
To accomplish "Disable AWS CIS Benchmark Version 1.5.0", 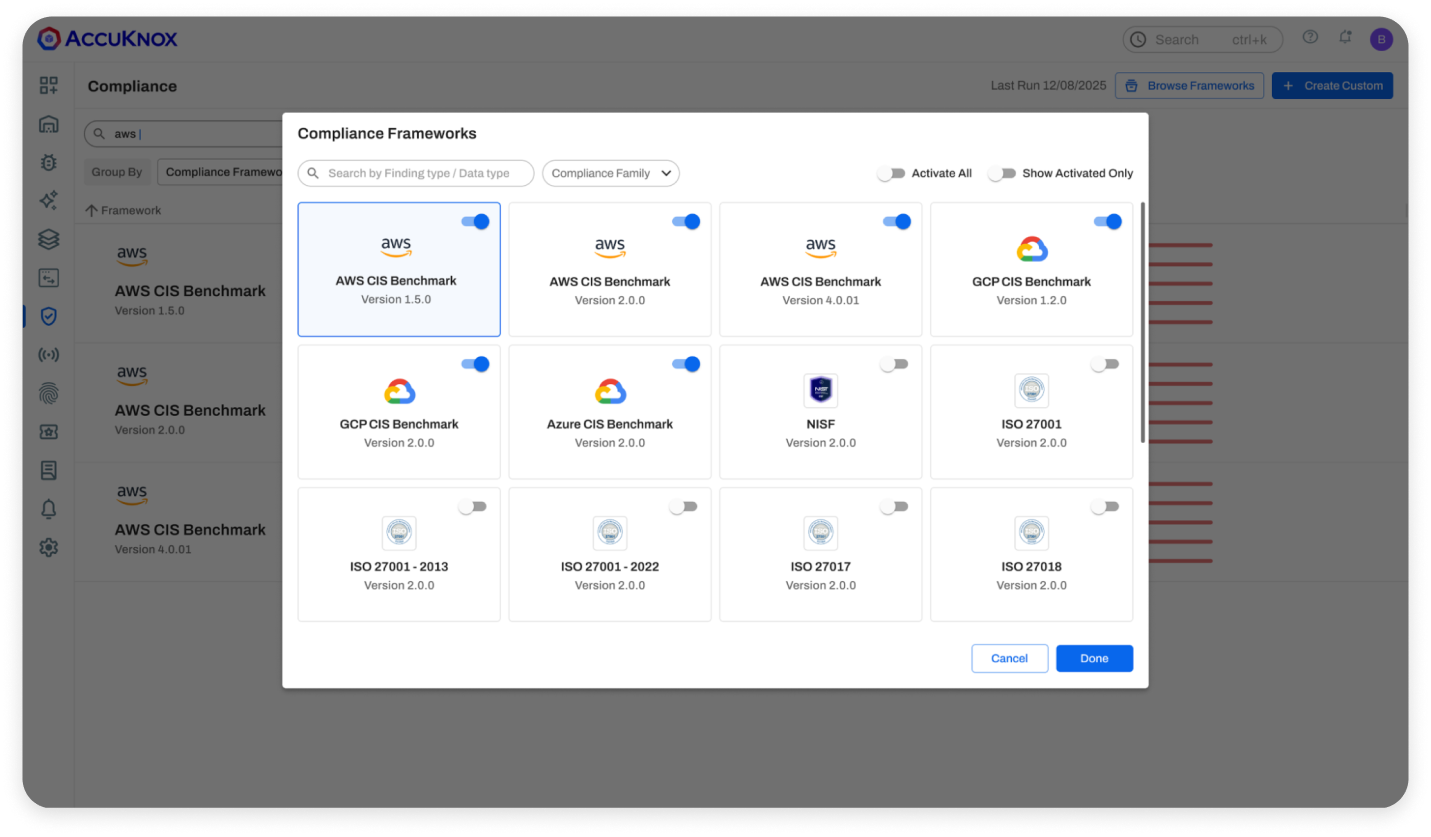I will pos(475,221).
